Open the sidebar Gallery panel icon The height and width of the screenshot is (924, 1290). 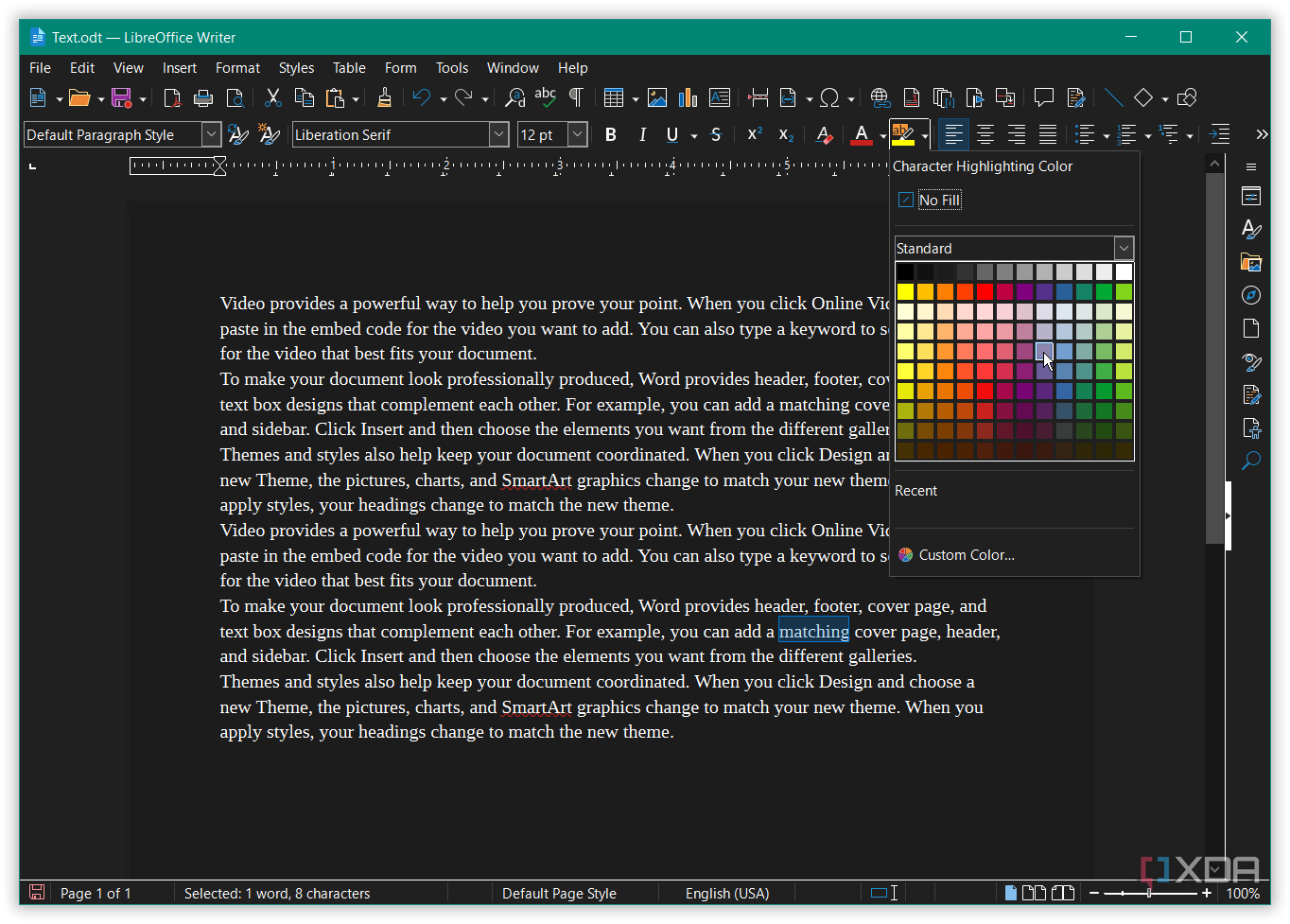pos(1251,262)
